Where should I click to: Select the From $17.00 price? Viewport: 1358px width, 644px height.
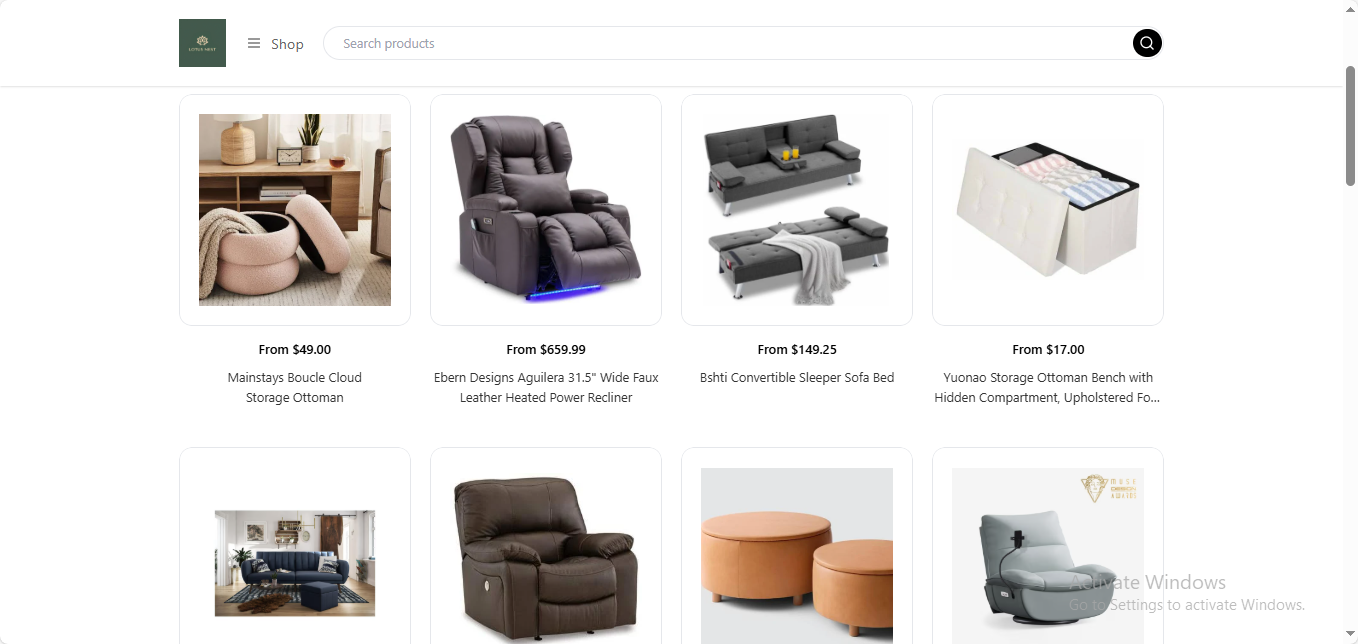pyautogui.click(x=1048, y=349)
